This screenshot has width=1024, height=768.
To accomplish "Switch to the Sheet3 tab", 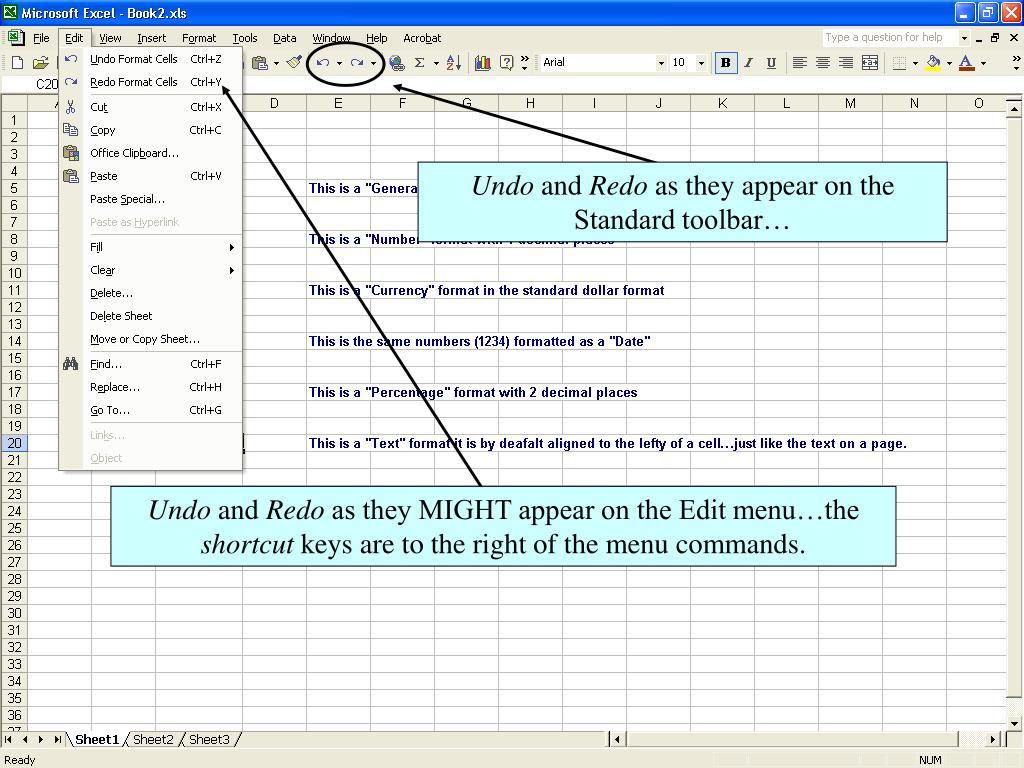I will point(209,739).
